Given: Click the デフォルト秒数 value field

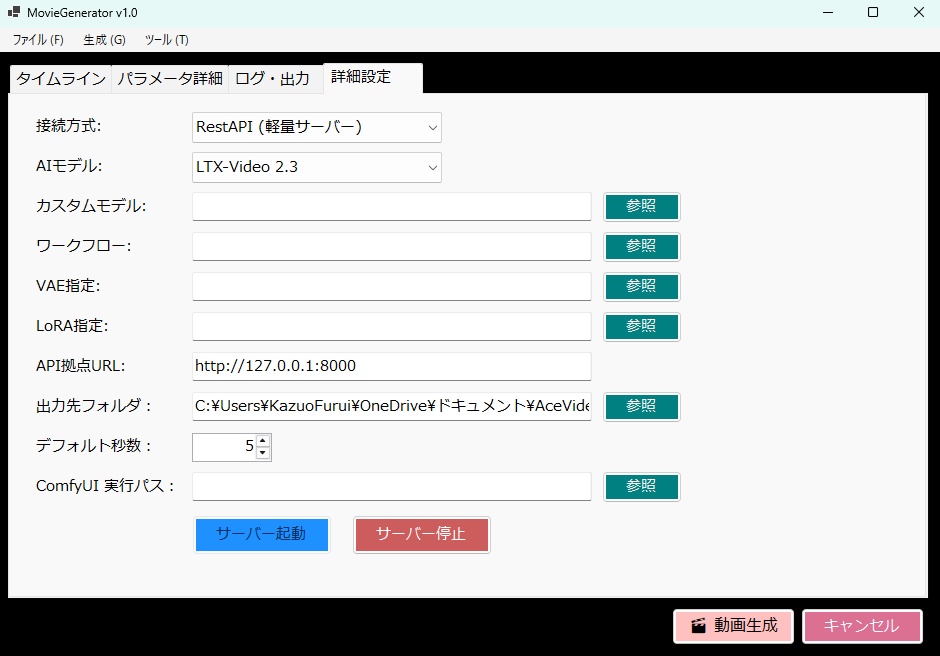Looking at the screenshot, I should point(224,447).
